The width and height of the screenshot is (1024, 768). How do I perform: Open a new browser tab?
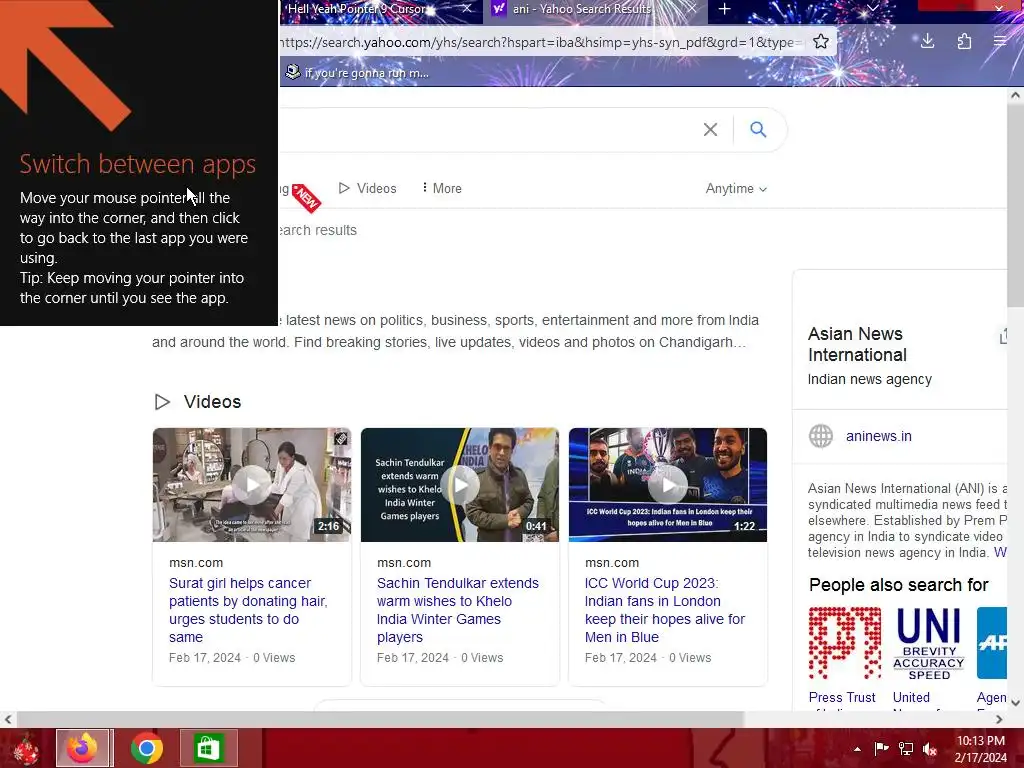(x=724, y=9)
